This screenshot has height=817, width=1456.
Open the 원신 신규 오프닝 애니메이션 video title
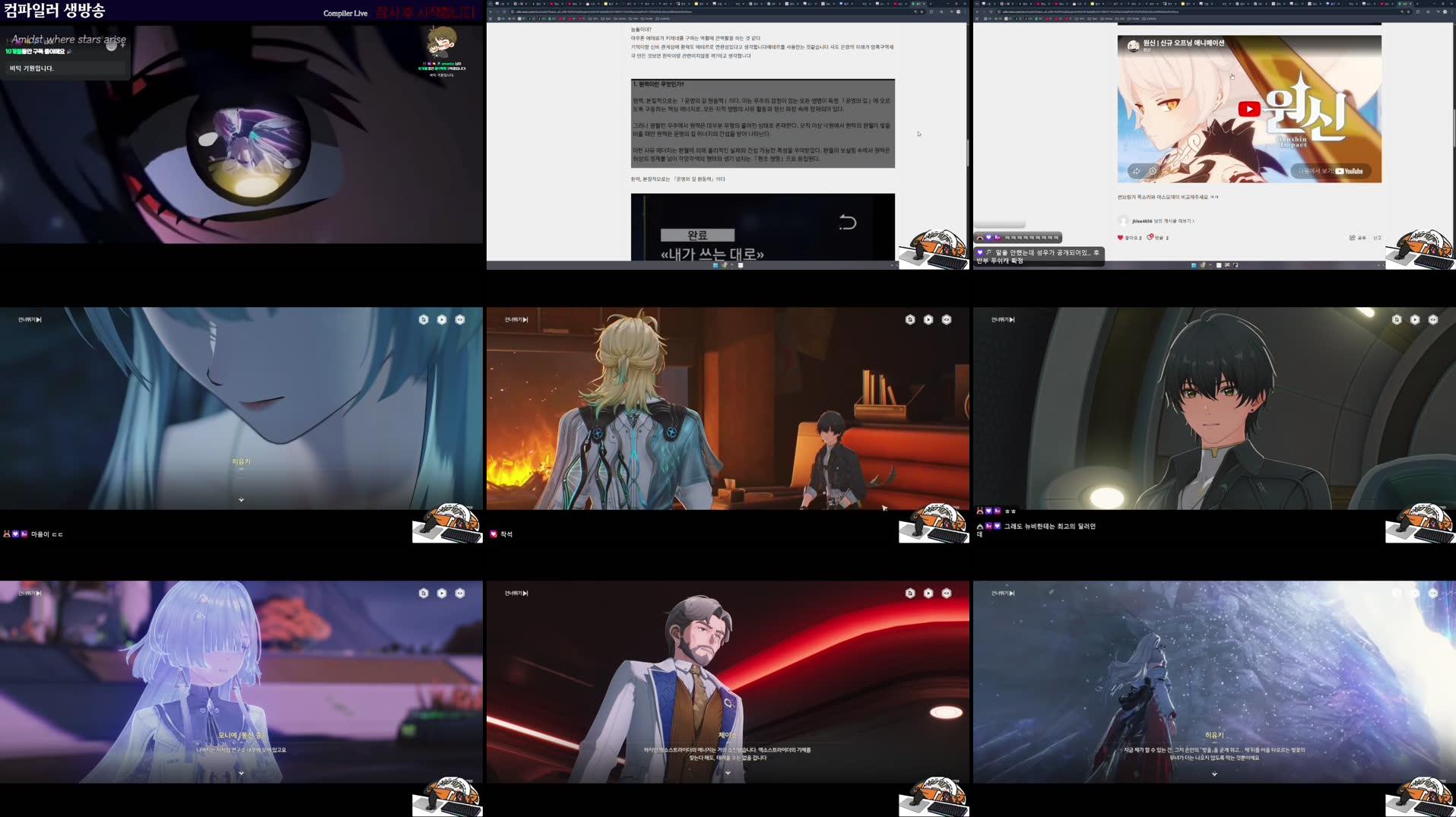1184,43
